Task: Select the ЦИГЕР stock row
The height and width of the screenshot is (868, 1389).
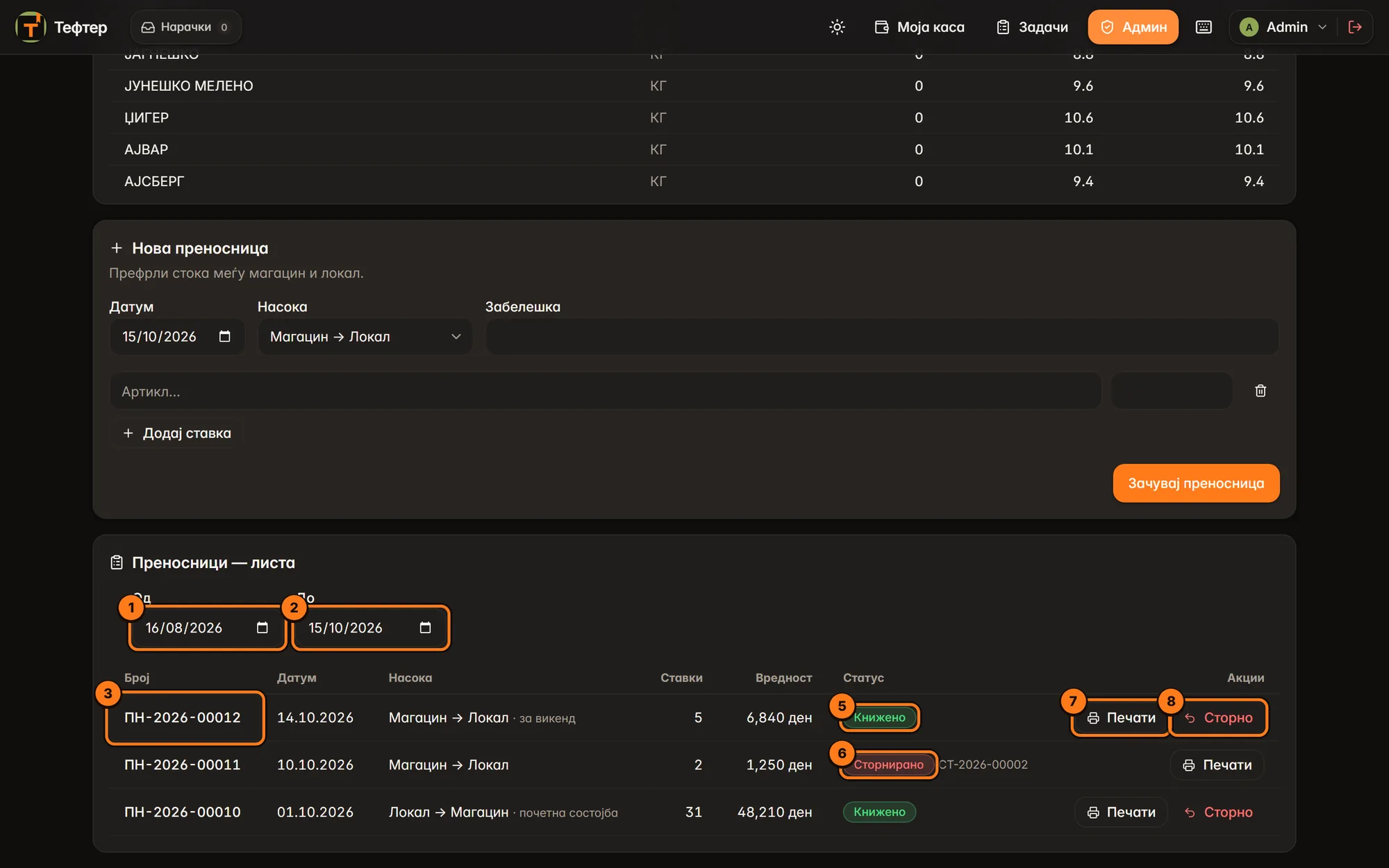Action: coord(694,118)
